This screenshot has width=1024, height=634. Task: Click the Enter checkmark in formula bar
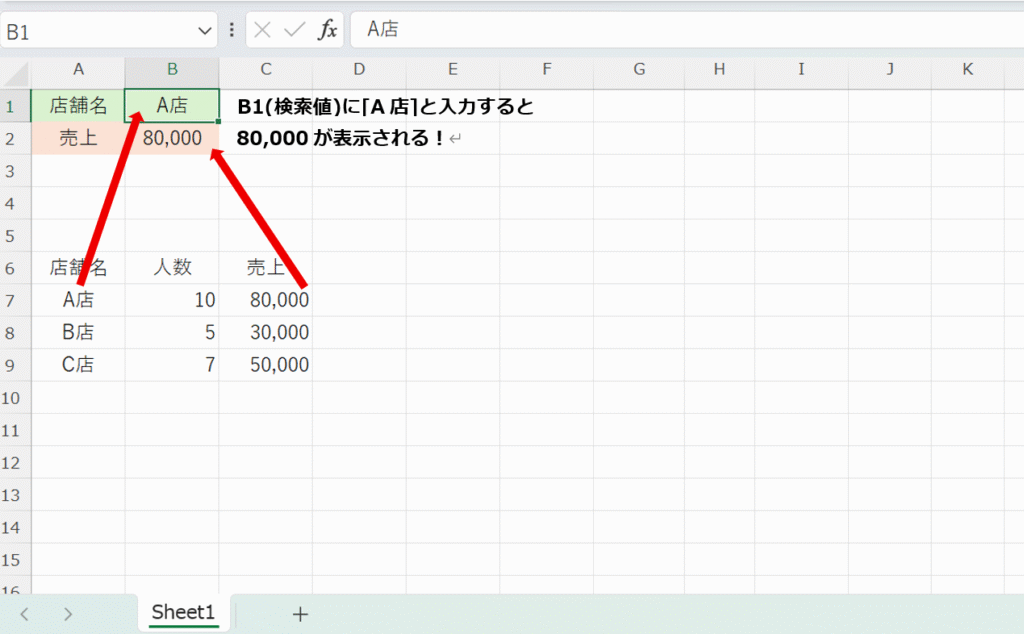point(294,30)
